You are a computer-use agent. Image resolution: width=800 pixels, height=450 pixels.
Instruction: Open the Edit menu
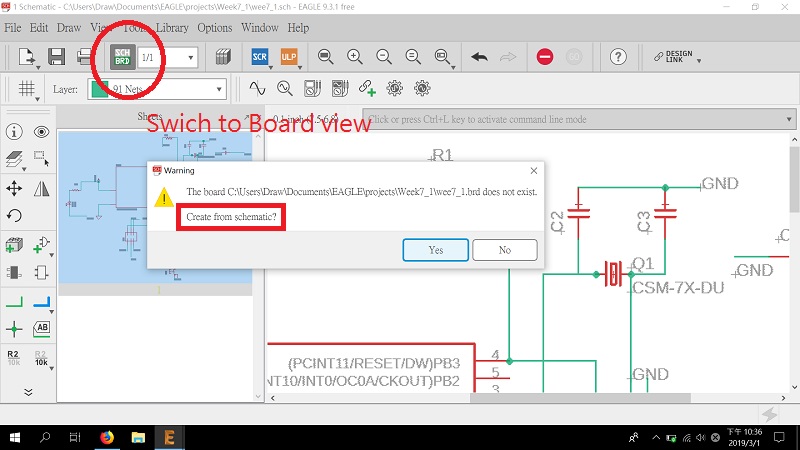point(39,28)
